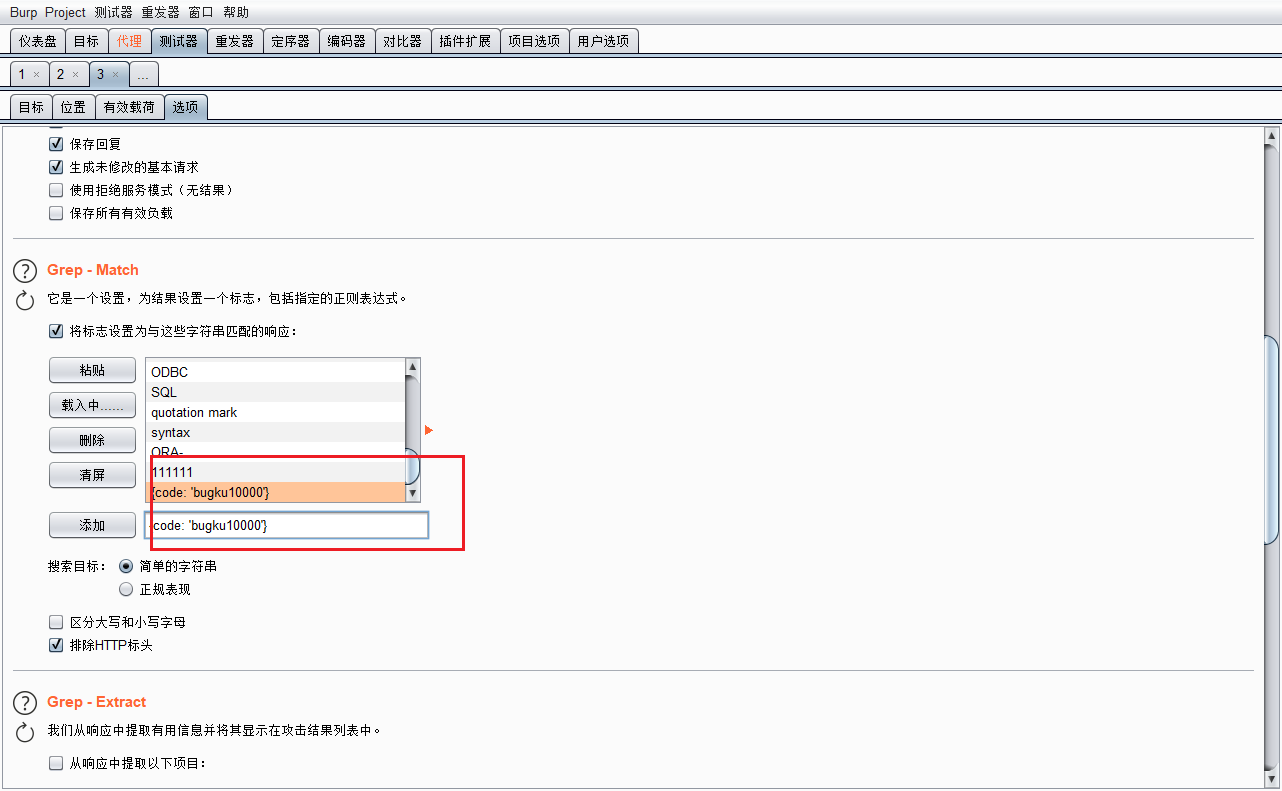Click the help icon beside Grep - Extract

pos(24,702)
